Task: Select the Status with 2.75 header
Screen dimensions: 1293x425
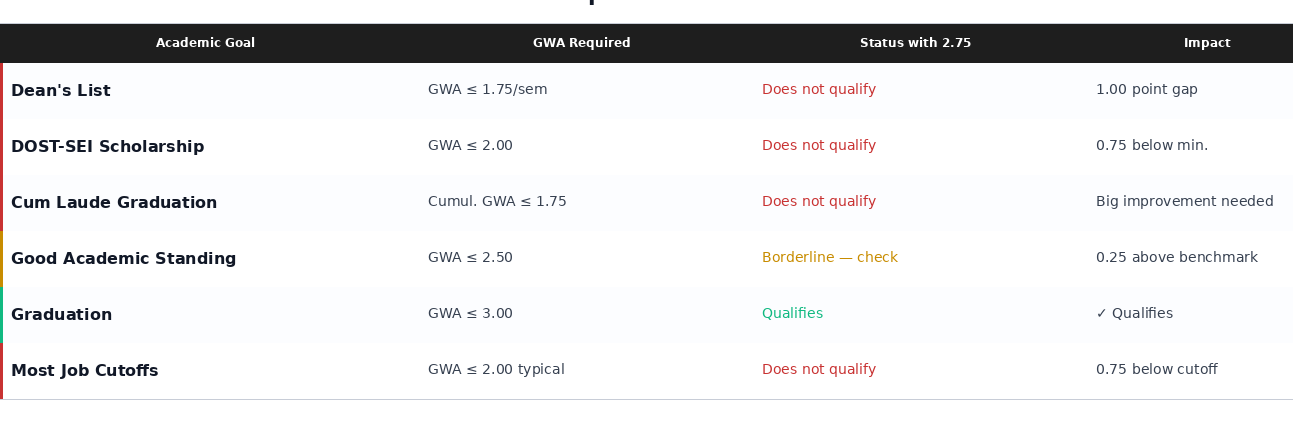Action: pyautogui.click(x=915, y=43)
